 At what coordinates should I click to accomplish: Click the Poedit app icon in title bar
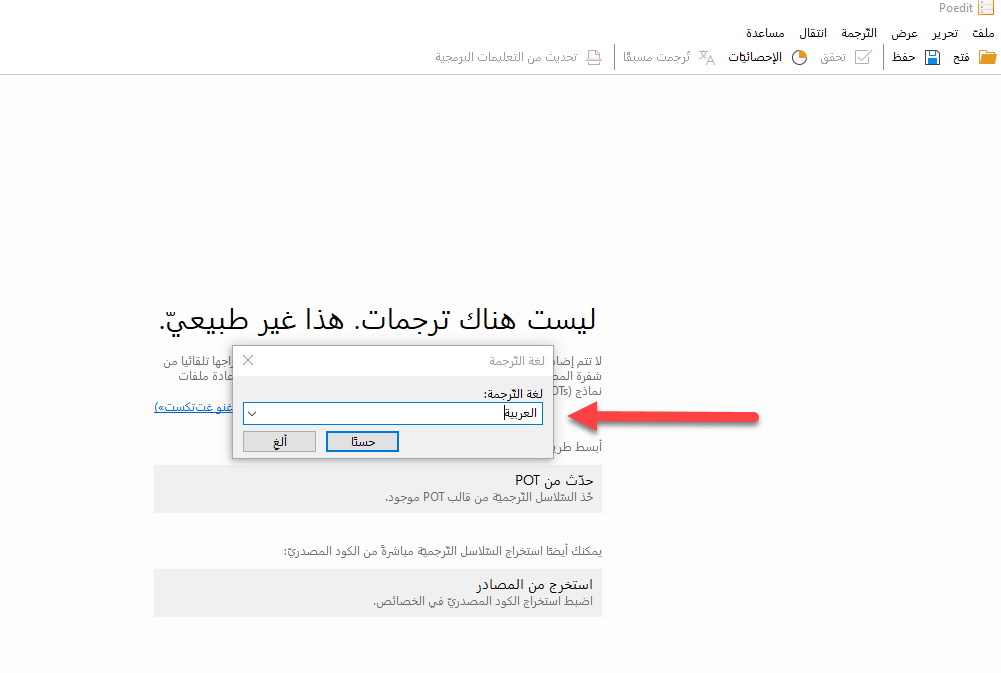(x=986, y=8)
